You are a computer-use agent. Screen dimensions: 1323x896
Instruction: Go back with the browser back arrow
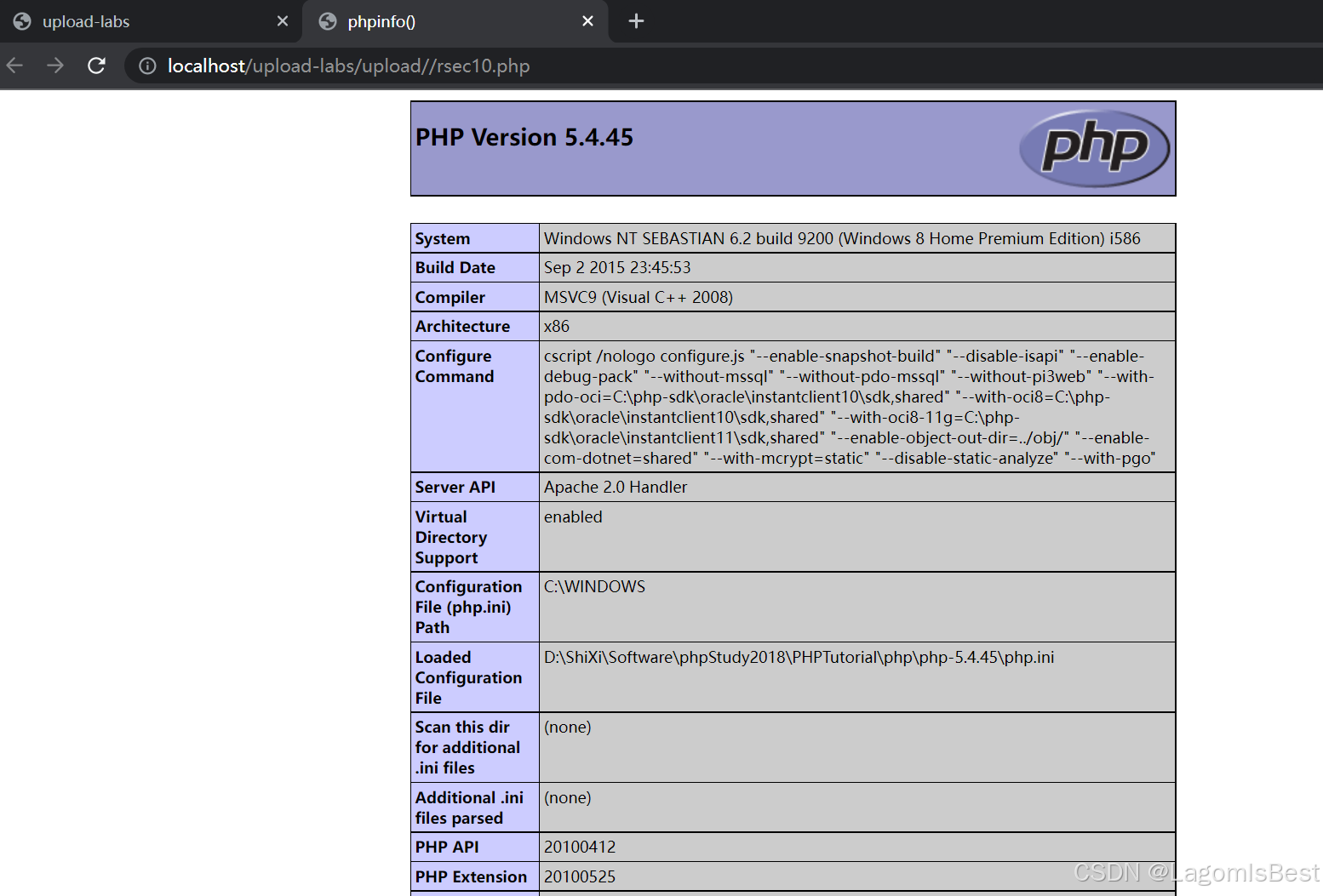[x=14, y=66]
